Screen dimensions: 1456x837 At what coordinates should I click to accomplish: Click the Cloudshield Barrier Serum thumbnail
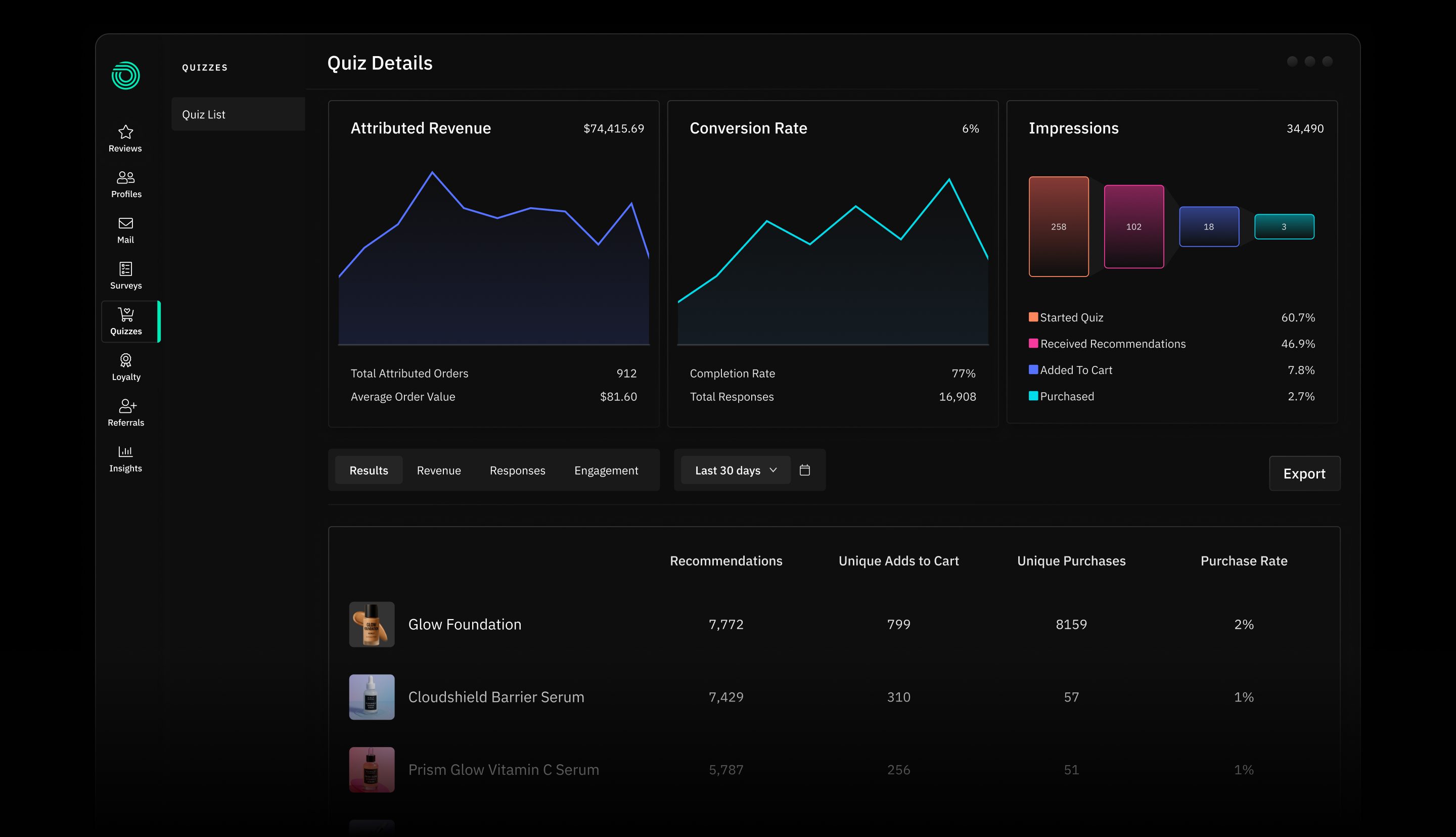[372, 696]
